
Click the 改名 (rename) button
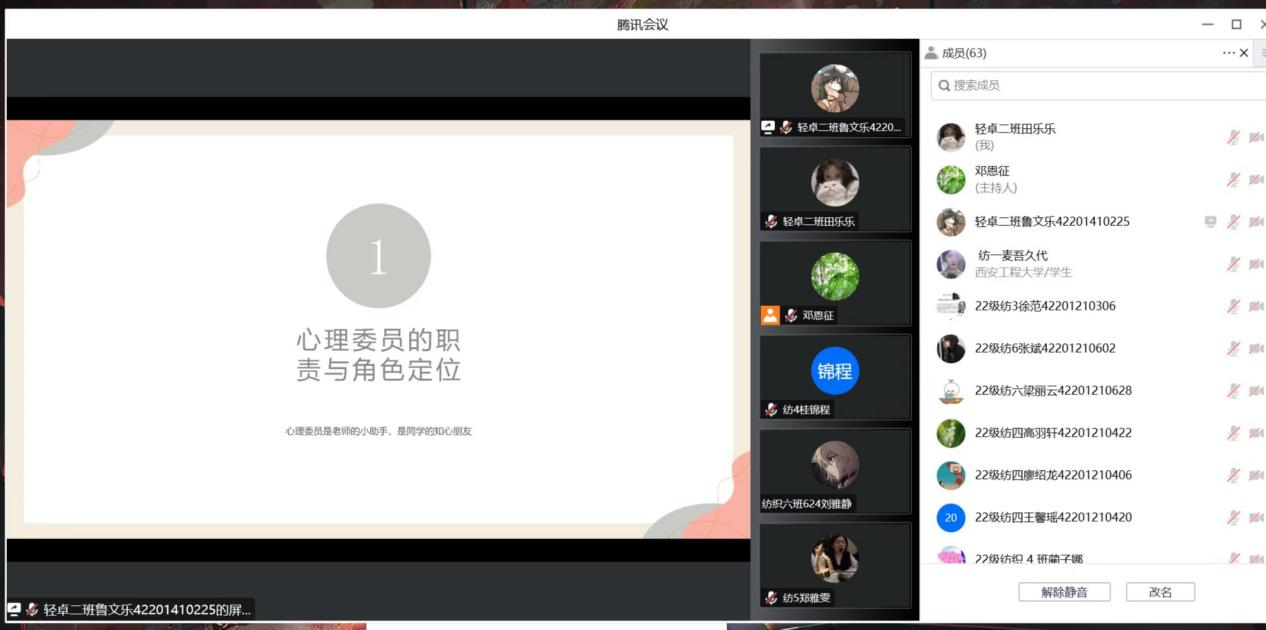(x=1160, y=592)
